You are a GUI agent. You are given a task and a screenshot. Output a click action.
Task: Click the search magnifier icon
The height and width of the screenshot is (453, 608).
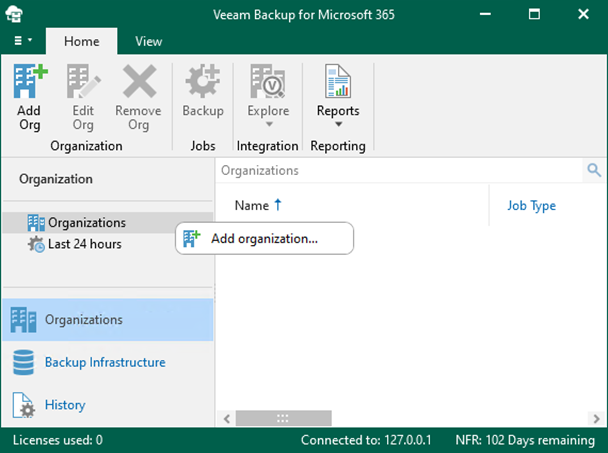pyautogui.click(x=594, y=171)
